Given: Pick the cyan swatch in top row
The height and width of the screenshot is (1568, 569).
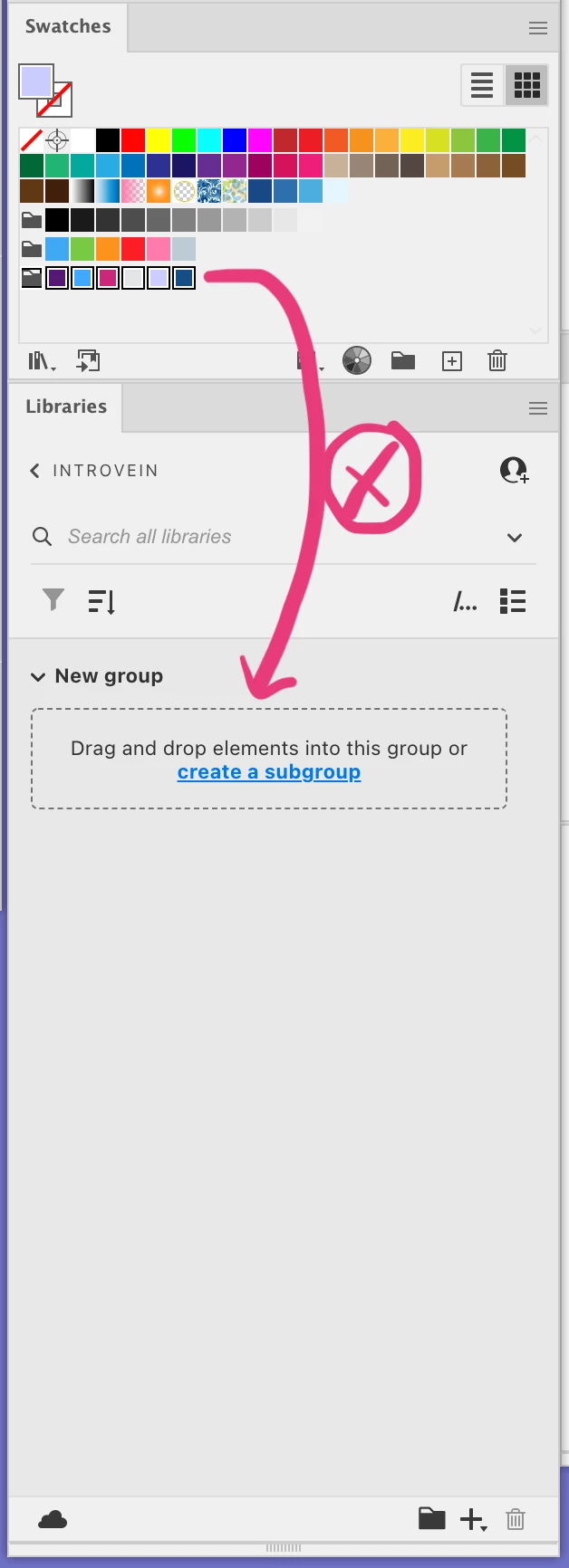Looking at the screenshot, I should click(209, 140).
